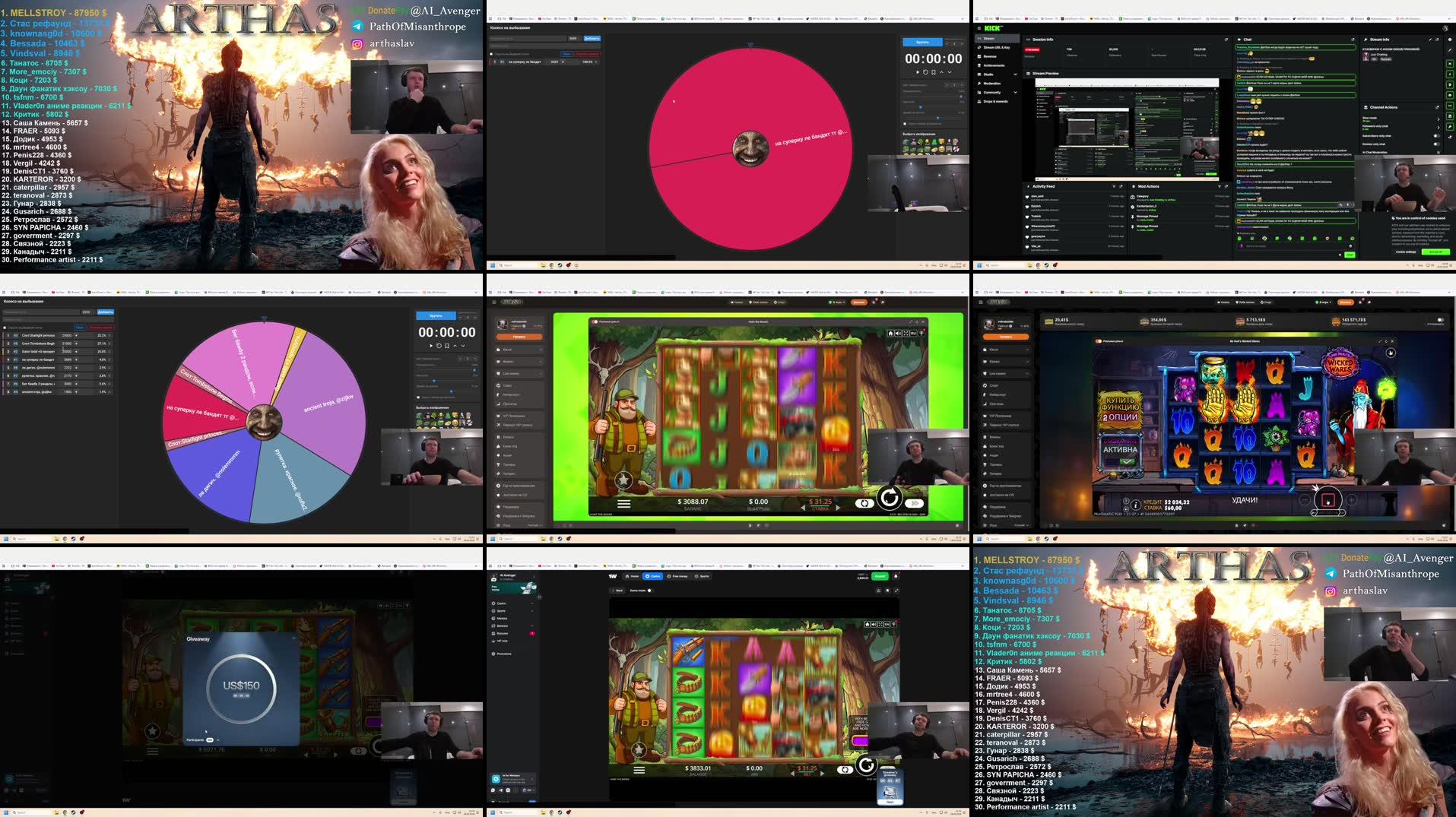This screenshot has height=817, width=1456.
Task: Pop out the Session Info panel in Kick
Action: [x=1226, y=40]
